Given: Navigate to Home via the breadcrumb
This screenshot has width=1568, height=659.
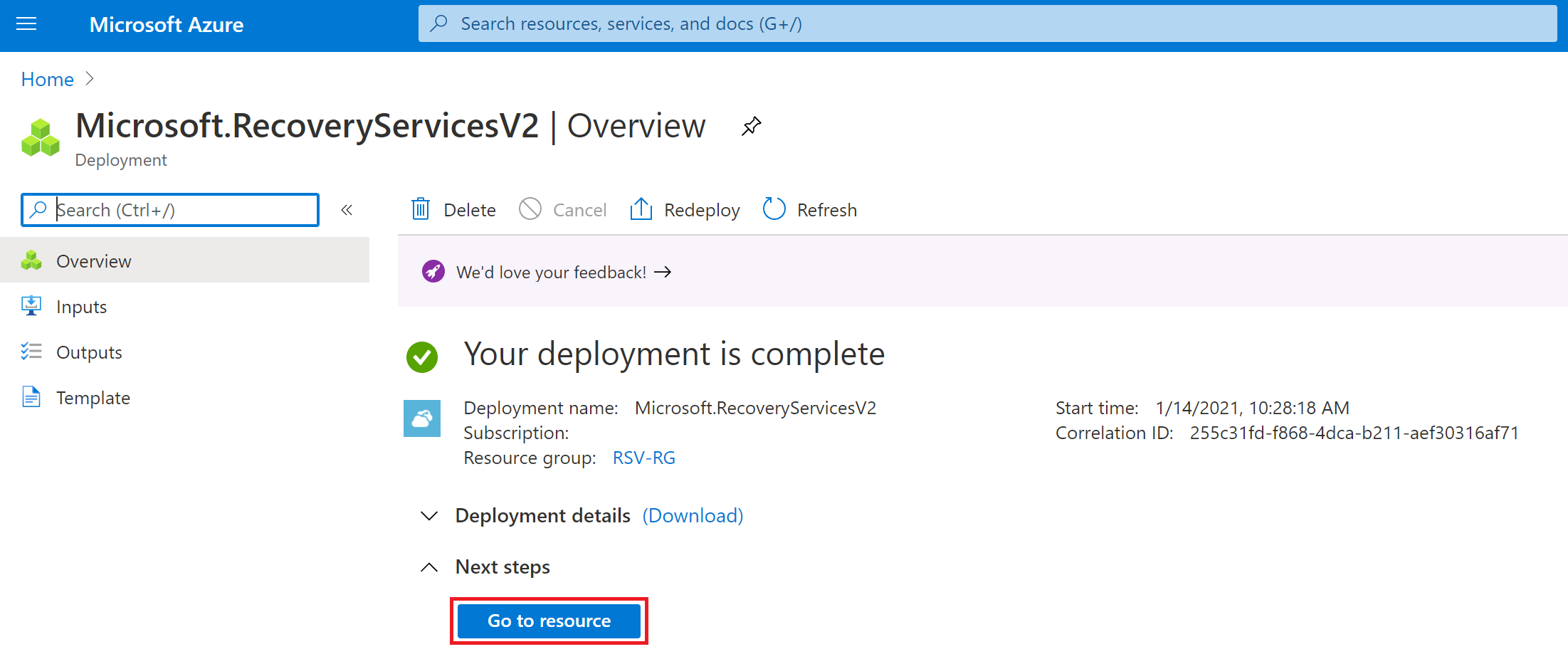Looking at the screenshot, I should [x=47, y=79].
